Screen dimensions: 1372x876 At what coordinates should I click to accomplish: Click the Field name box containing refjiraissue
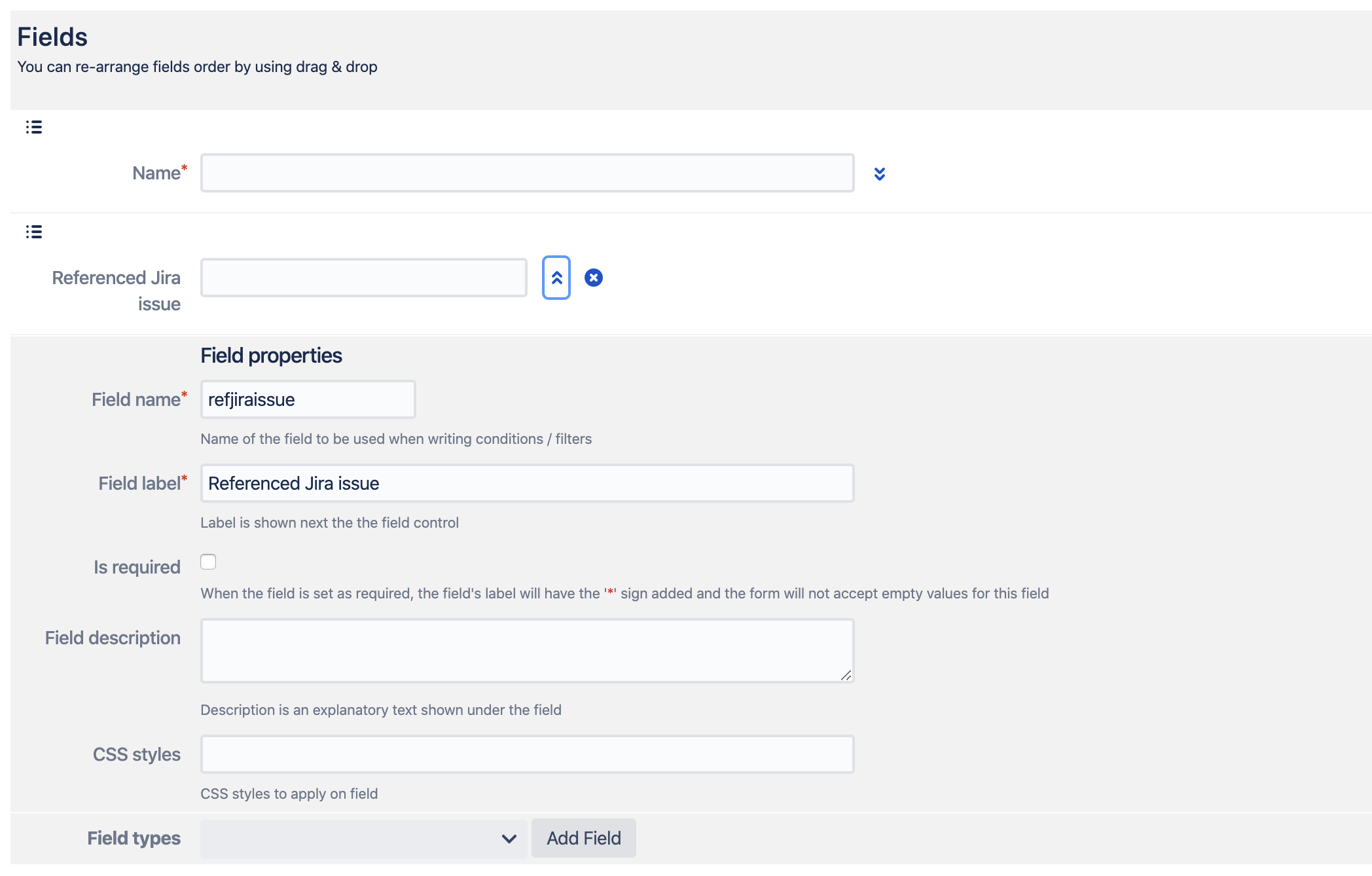(x=308, y=399)
